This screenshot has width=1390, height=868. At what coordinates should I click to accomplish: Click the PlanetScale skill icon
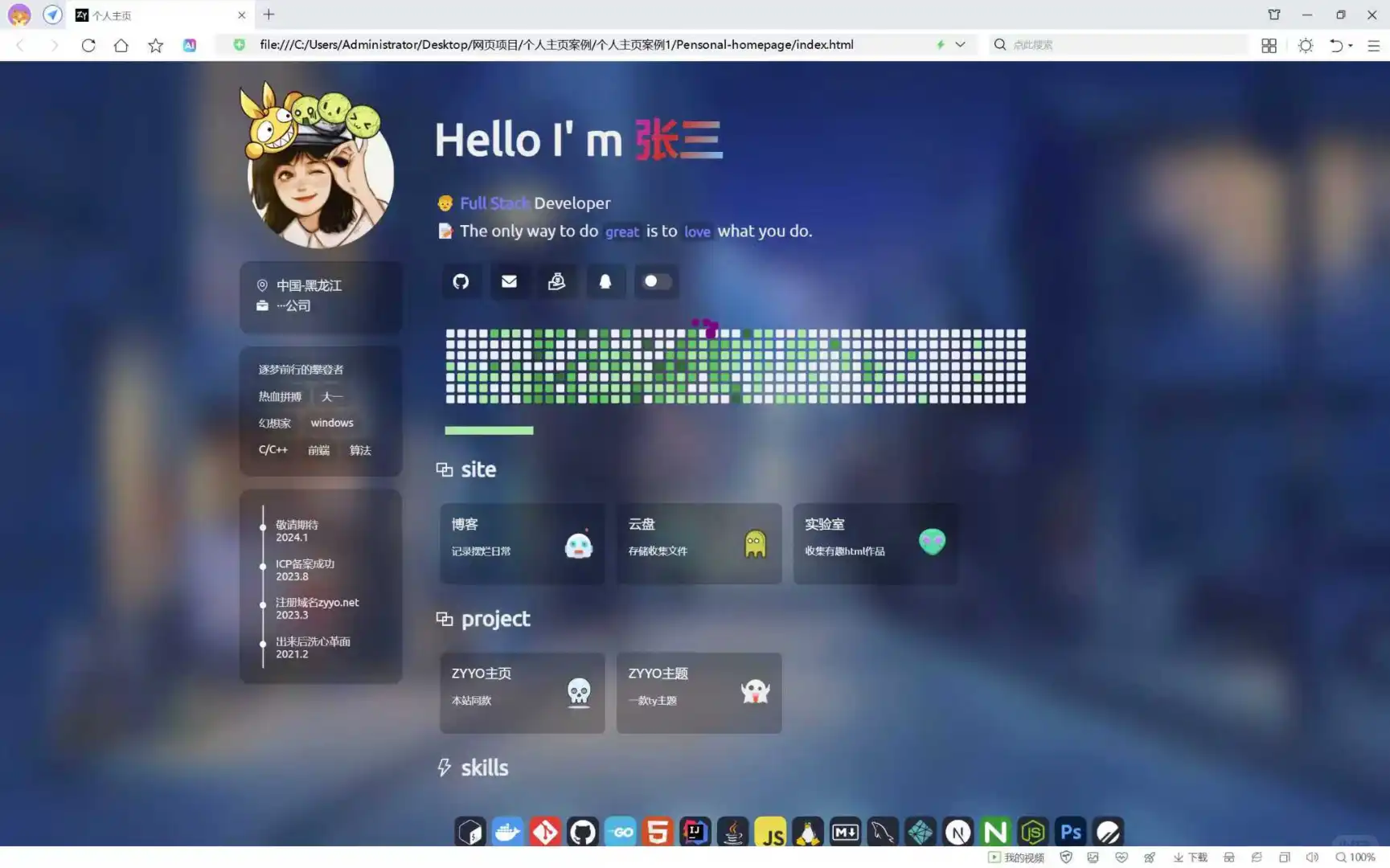1108,833
